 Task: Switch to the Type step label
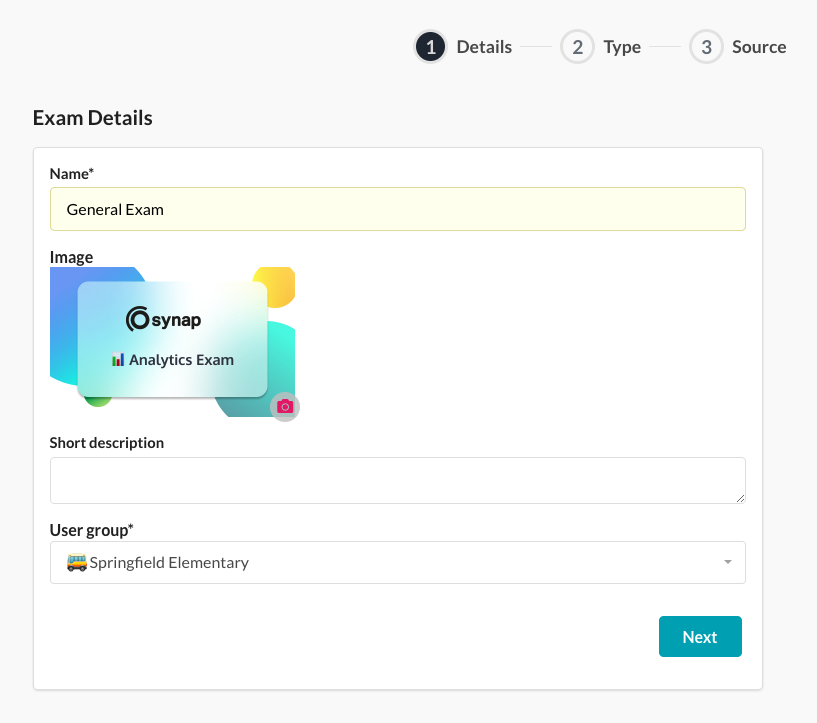click(622, 47)
